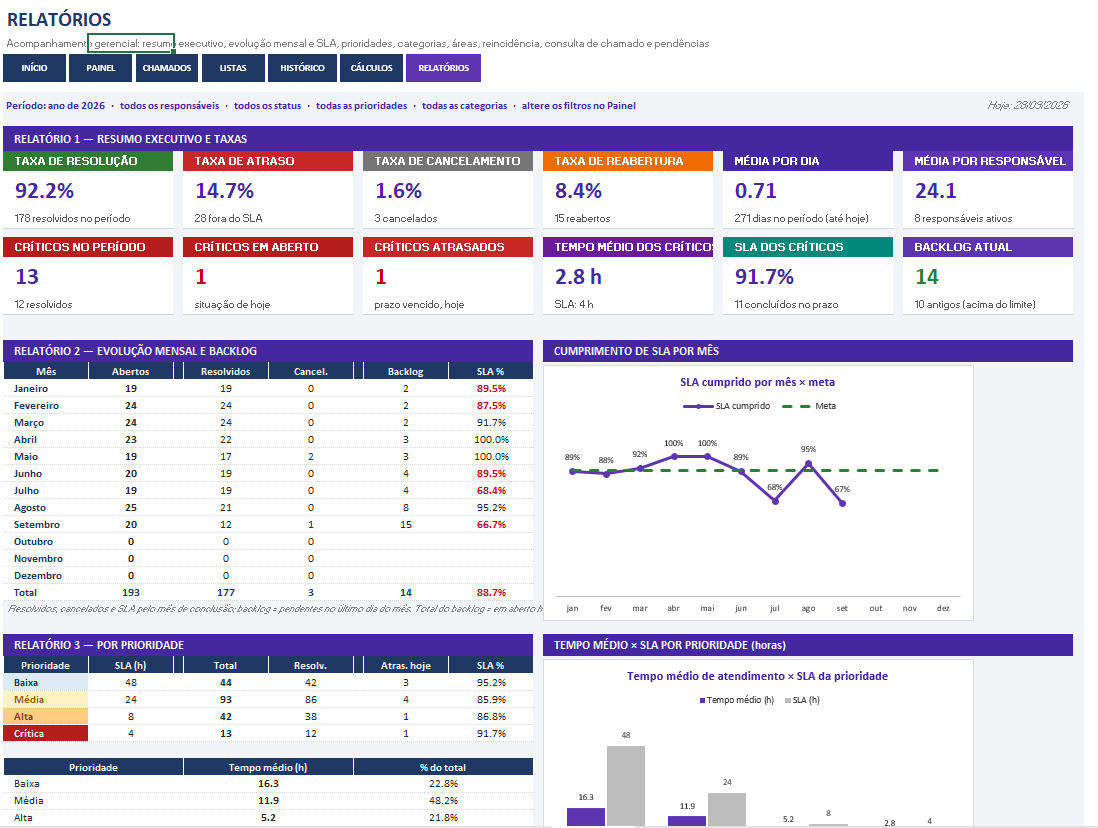Viewport: 1098px width, 828px height.
Task: Open the PAINEL navigation button
Action: click(x=101, y=68)
